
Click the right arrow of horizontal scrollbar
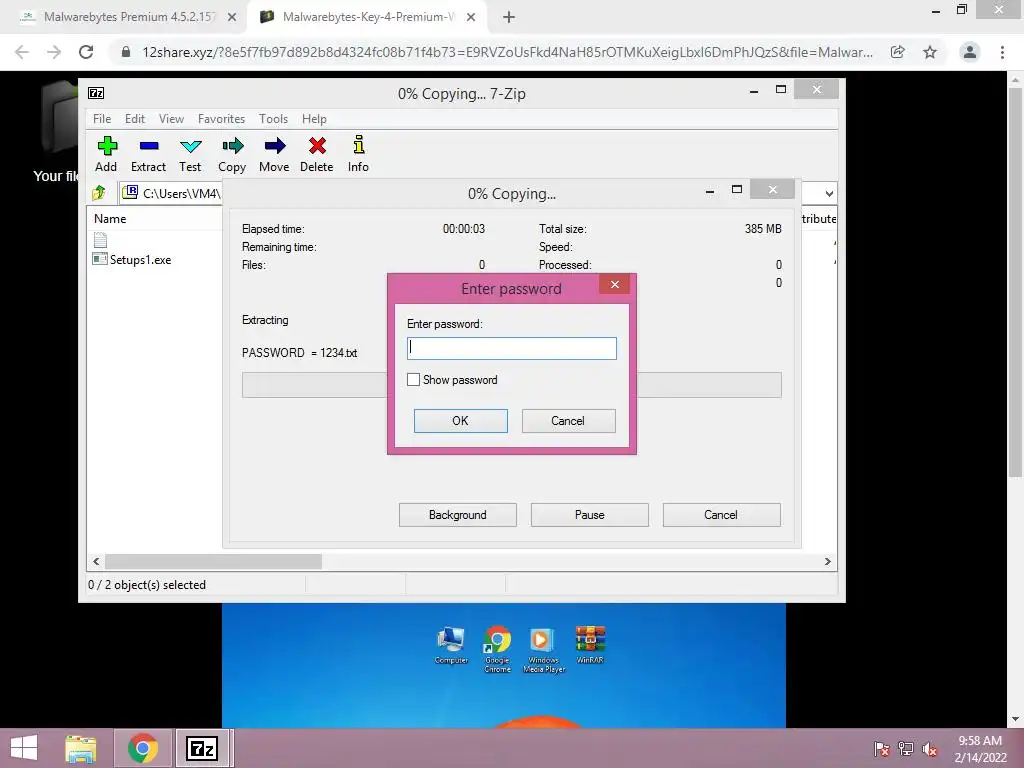(x=827, y=562)
